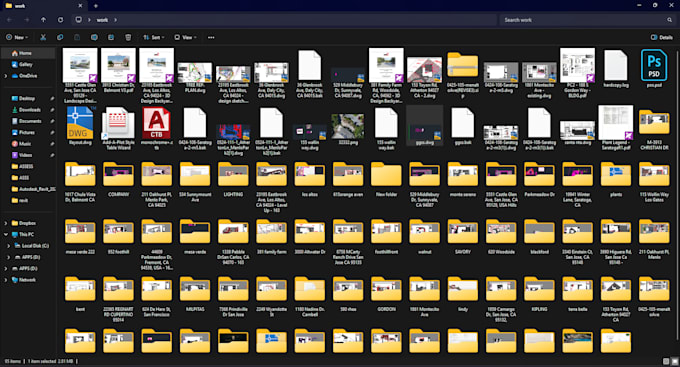
Task: Open the Sort dropdown menu
Action: pyautogui.click(x=154, y=37)
